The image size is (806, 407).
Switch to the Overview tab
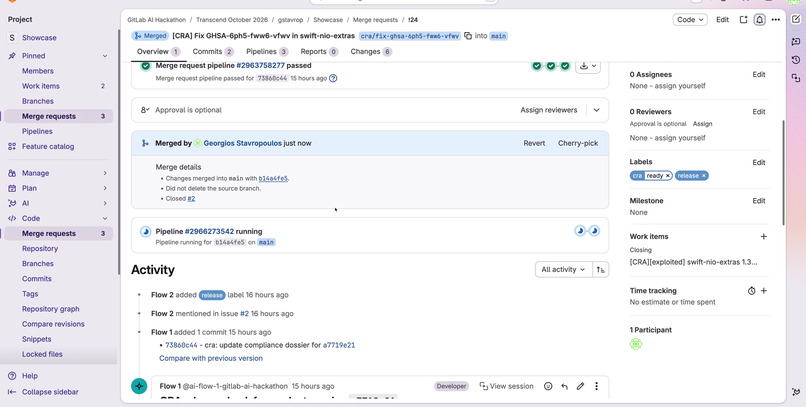click(158, 51)
